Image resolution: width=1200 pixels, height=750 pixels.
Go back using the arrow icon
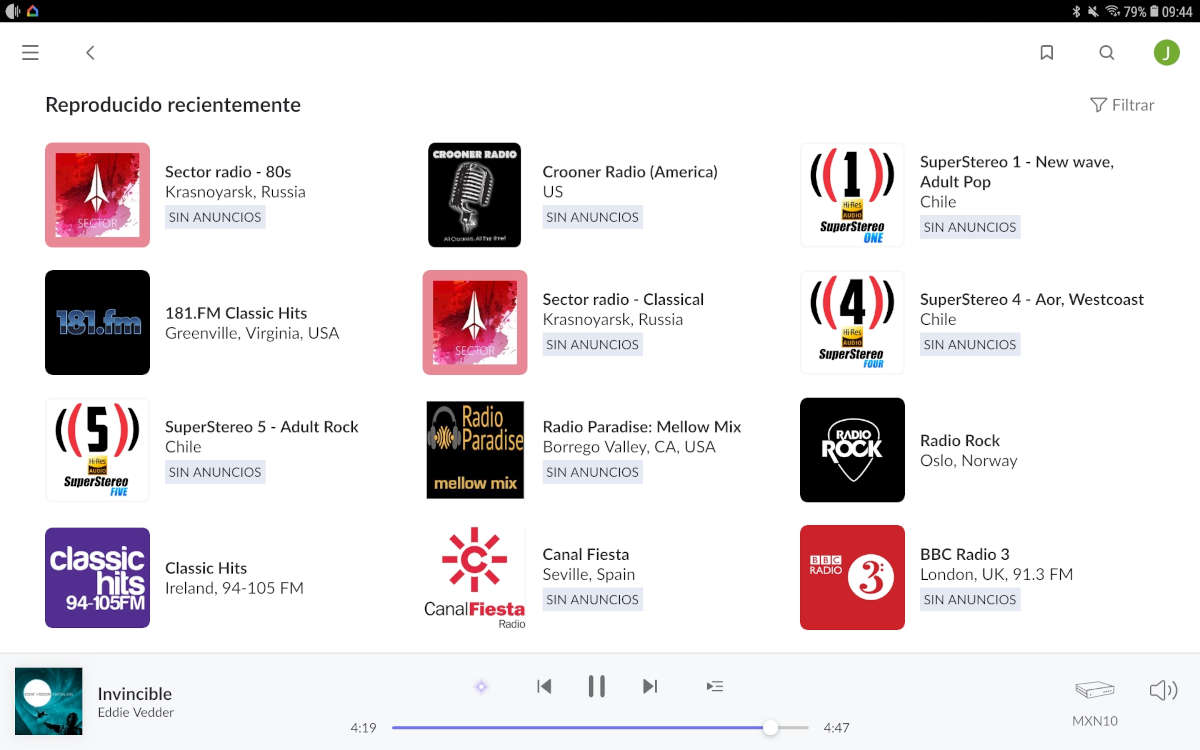click(90, 53)
